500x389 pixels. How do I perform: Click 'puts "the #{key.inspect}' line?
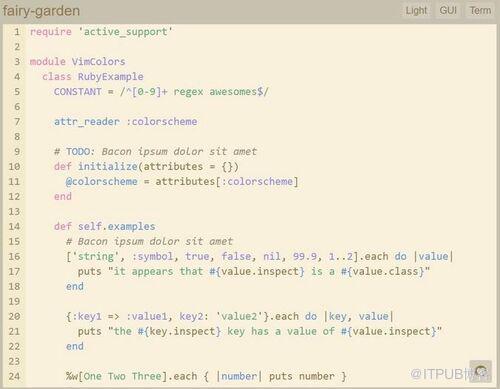point(260,331)
